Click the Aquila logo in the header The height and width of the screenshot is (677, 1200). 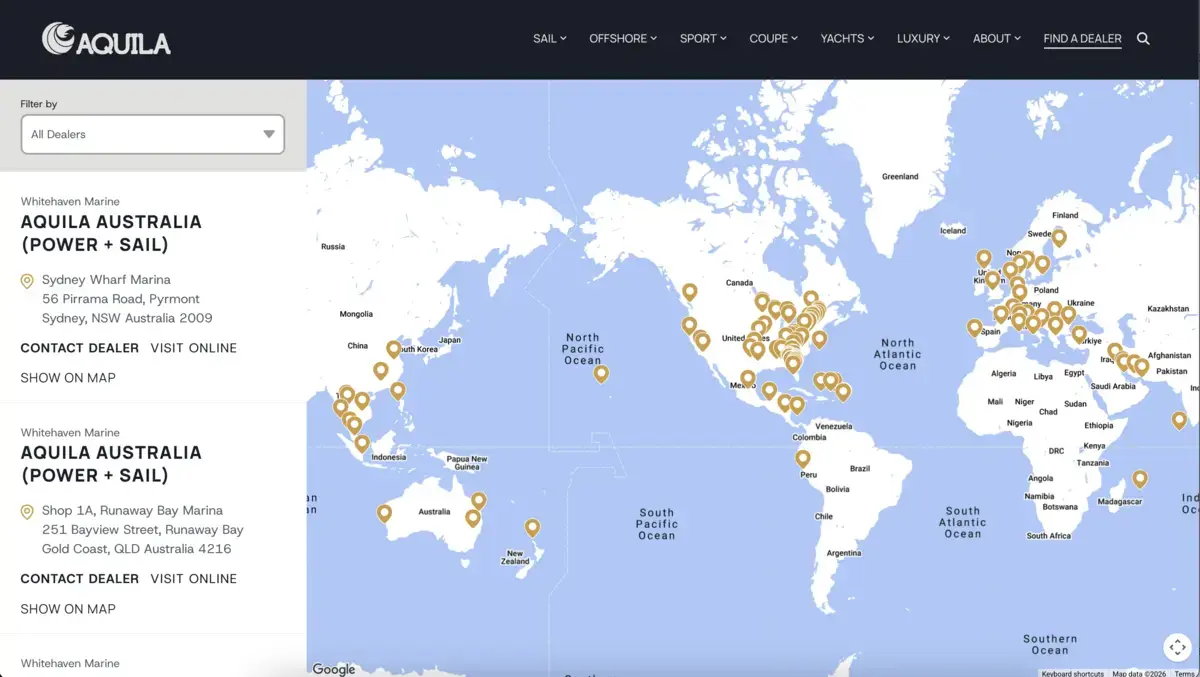pos(106,39)
